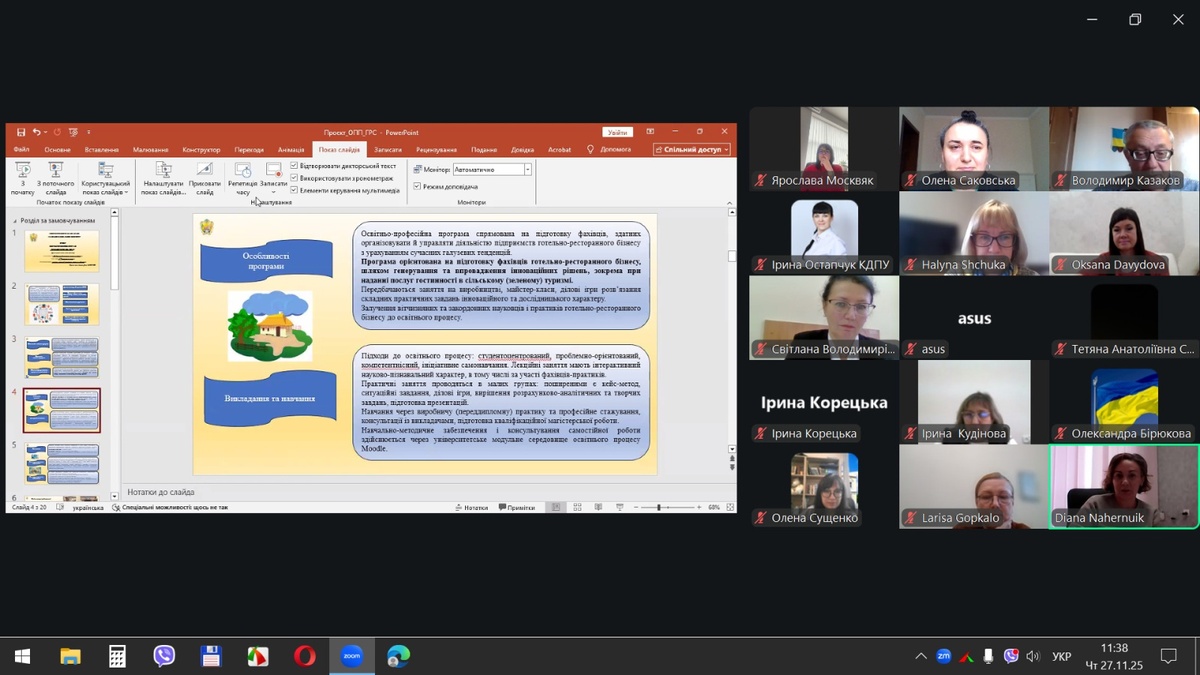Screen dimensions: 1200x675
Task: Open the Записати recording dropdown arrow
Action: point(273,192)
